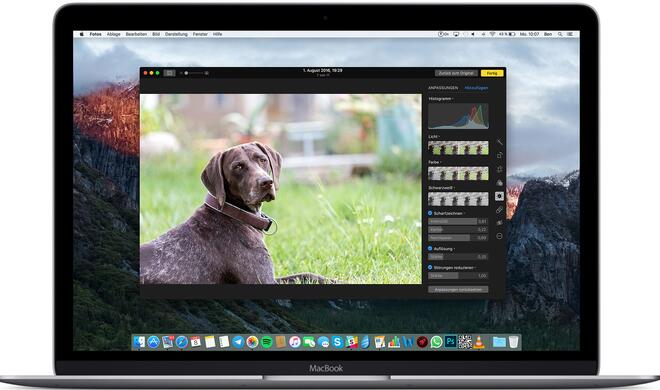This screenshot has width=660, height=390.
Task: Click the Intensität slider under Scharfzeichnen
Action: (458, 221)
